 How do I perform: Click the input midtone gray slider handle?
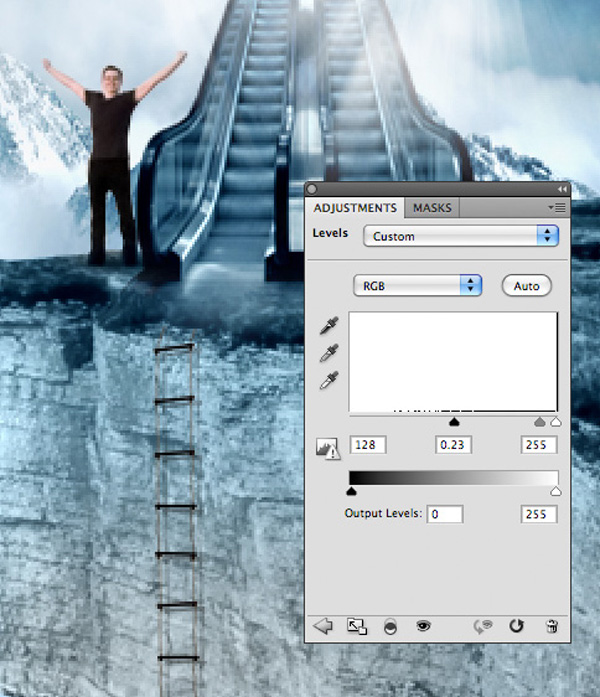tap(540, 422)
